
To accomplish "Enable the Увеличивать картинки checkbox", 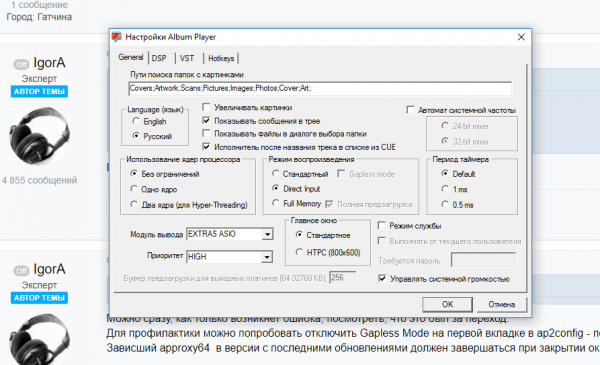I will pyautogui.click(x=206, y=107).
